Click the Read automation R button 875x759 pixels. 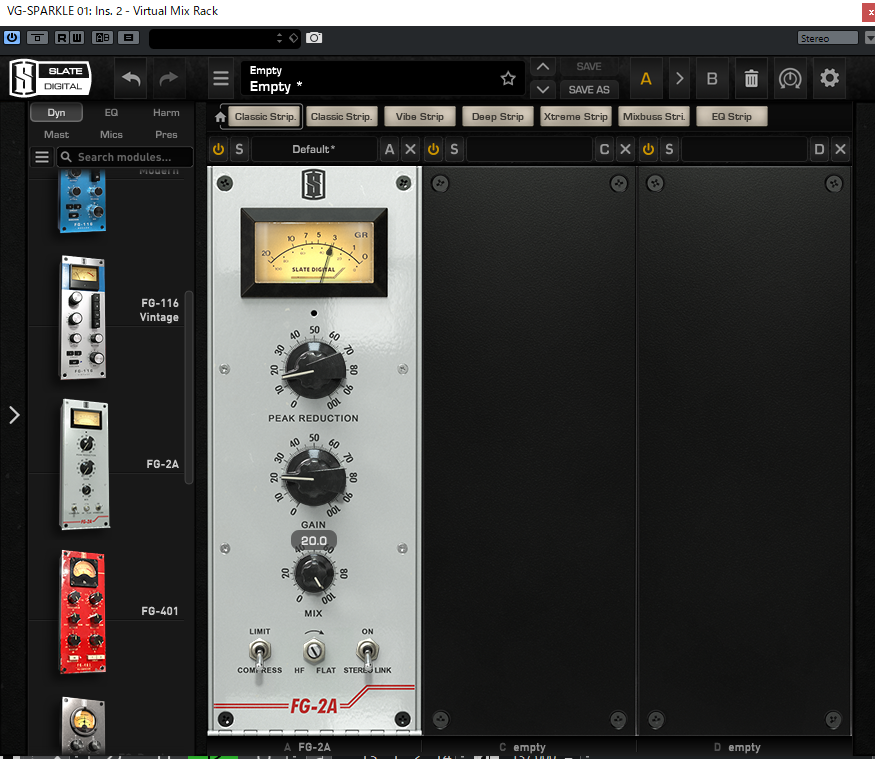point(61,37)
